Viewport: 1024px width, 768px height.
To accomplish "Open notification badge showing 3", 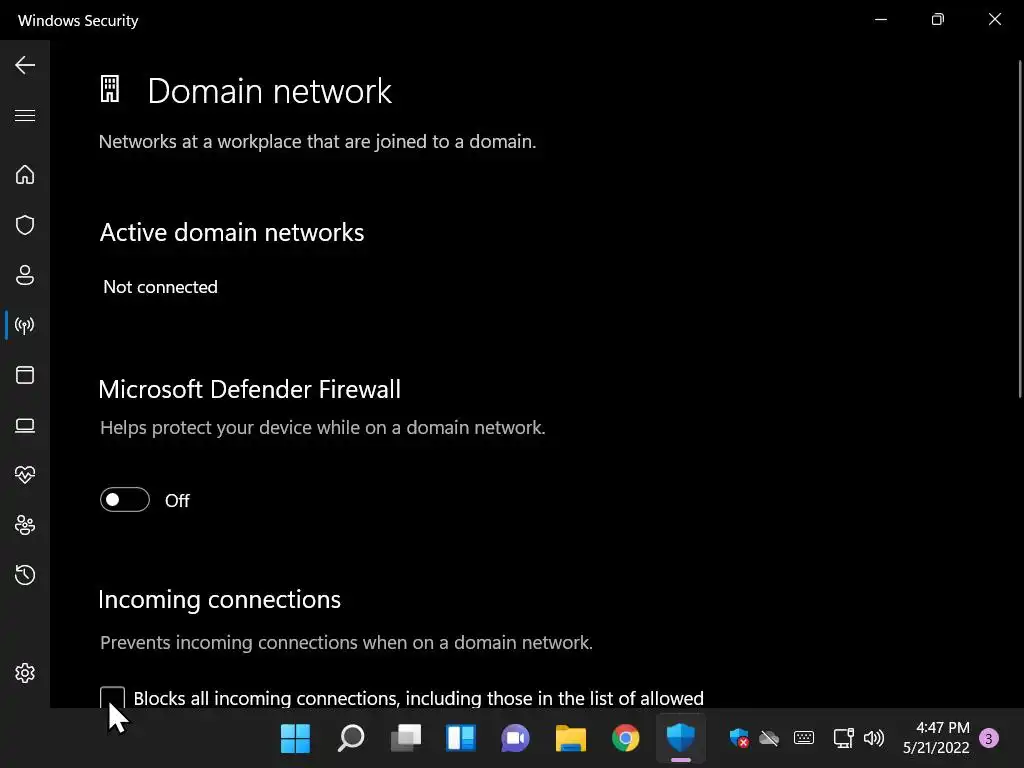I will click(x=989, y=738).
